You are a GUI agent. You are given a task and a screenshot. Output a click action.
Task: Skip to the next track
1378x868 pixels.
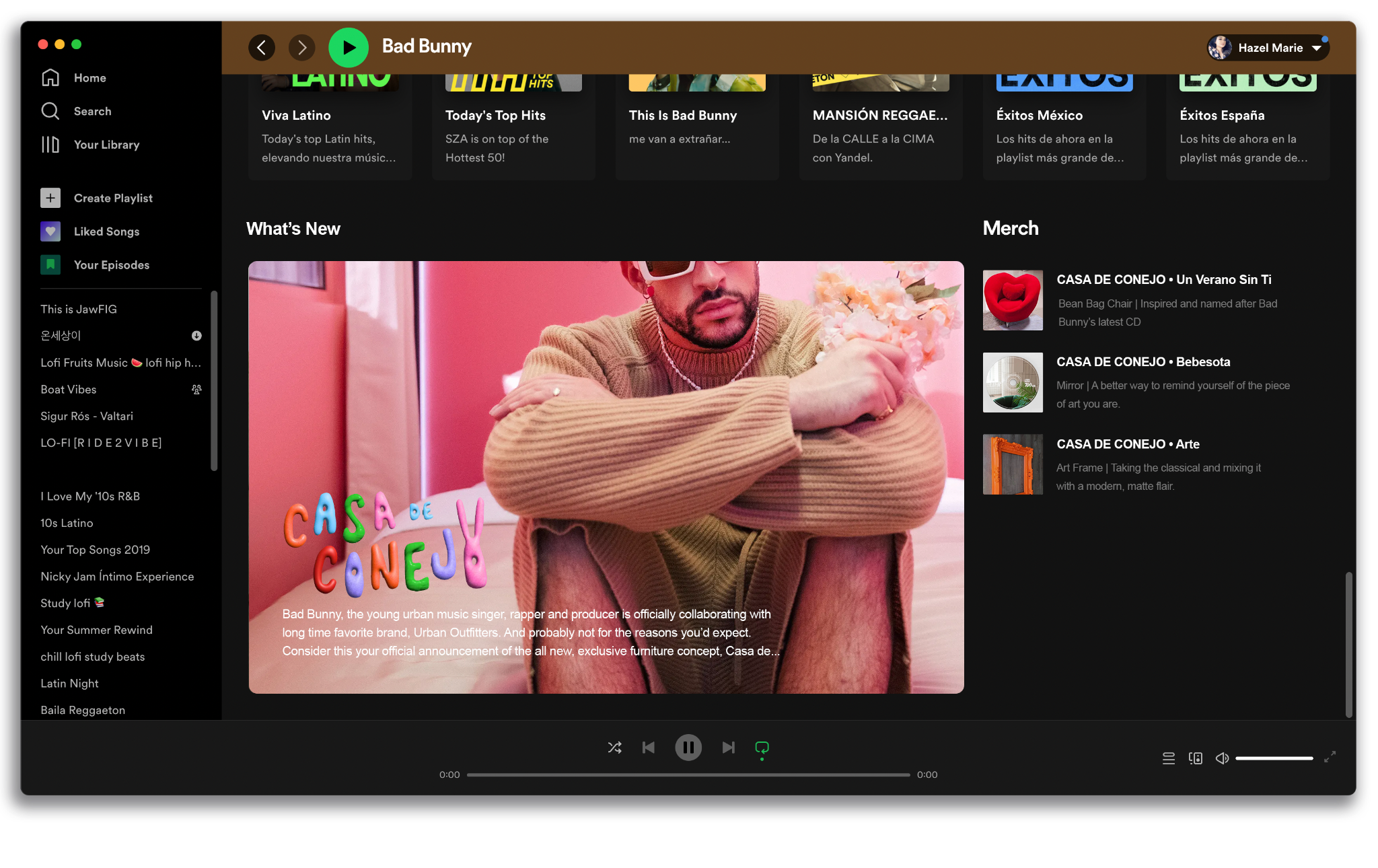click(x=728, y=748)
